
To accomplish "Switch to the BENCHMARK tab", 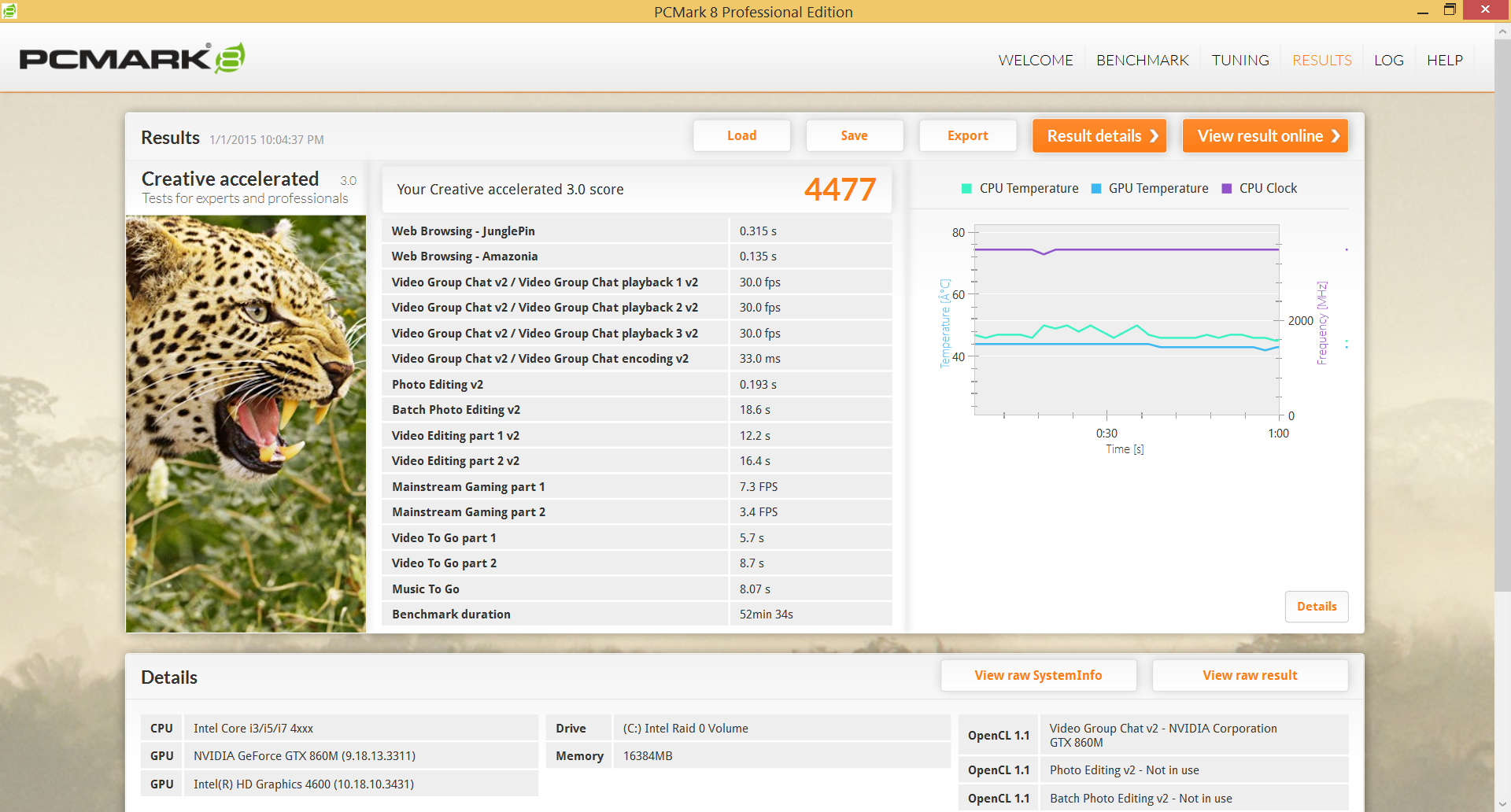I will [1142, 60].
